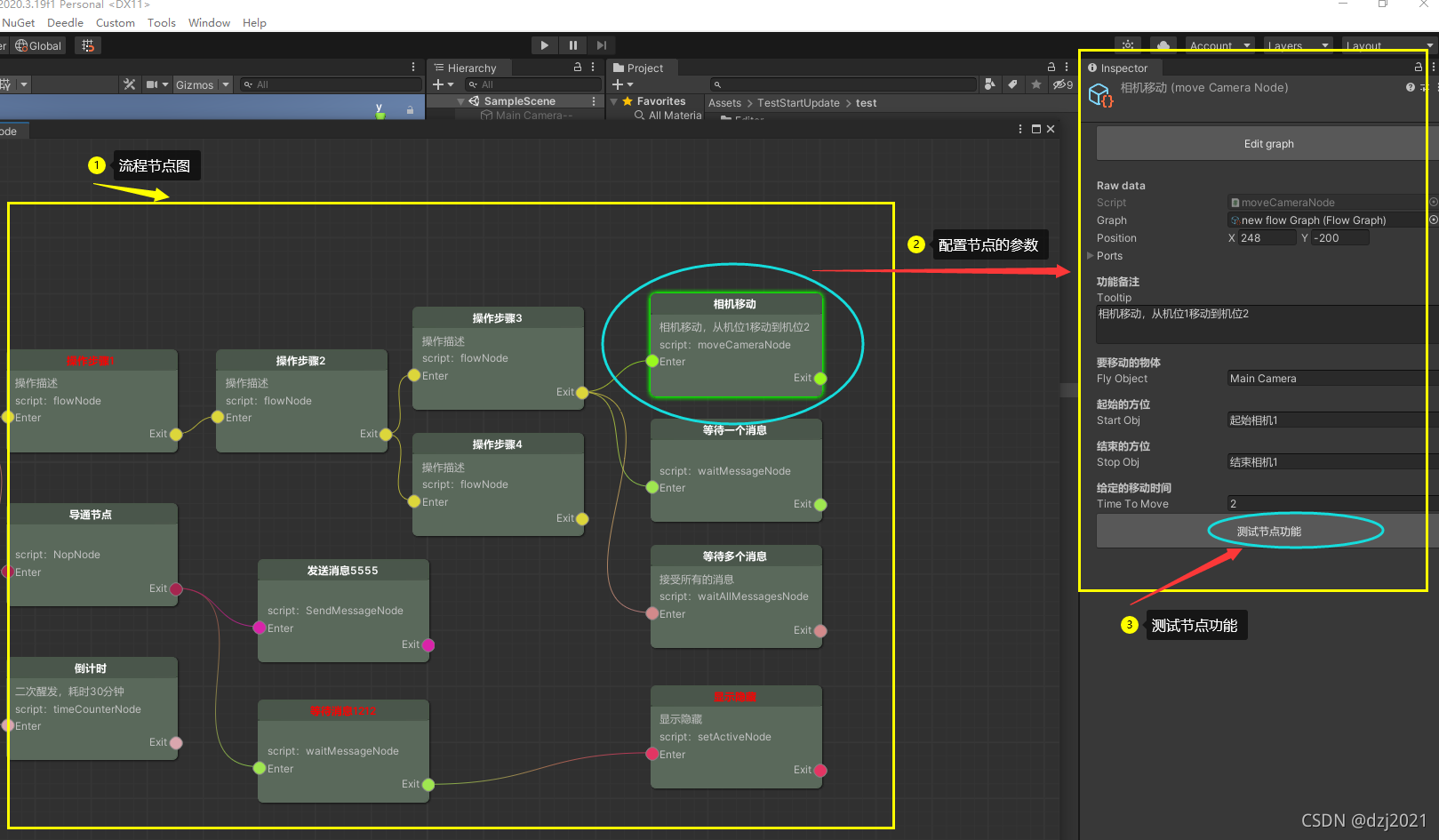Click the Fly Object Main Camera field
1439x840 pixels.
coord(1333,379)
